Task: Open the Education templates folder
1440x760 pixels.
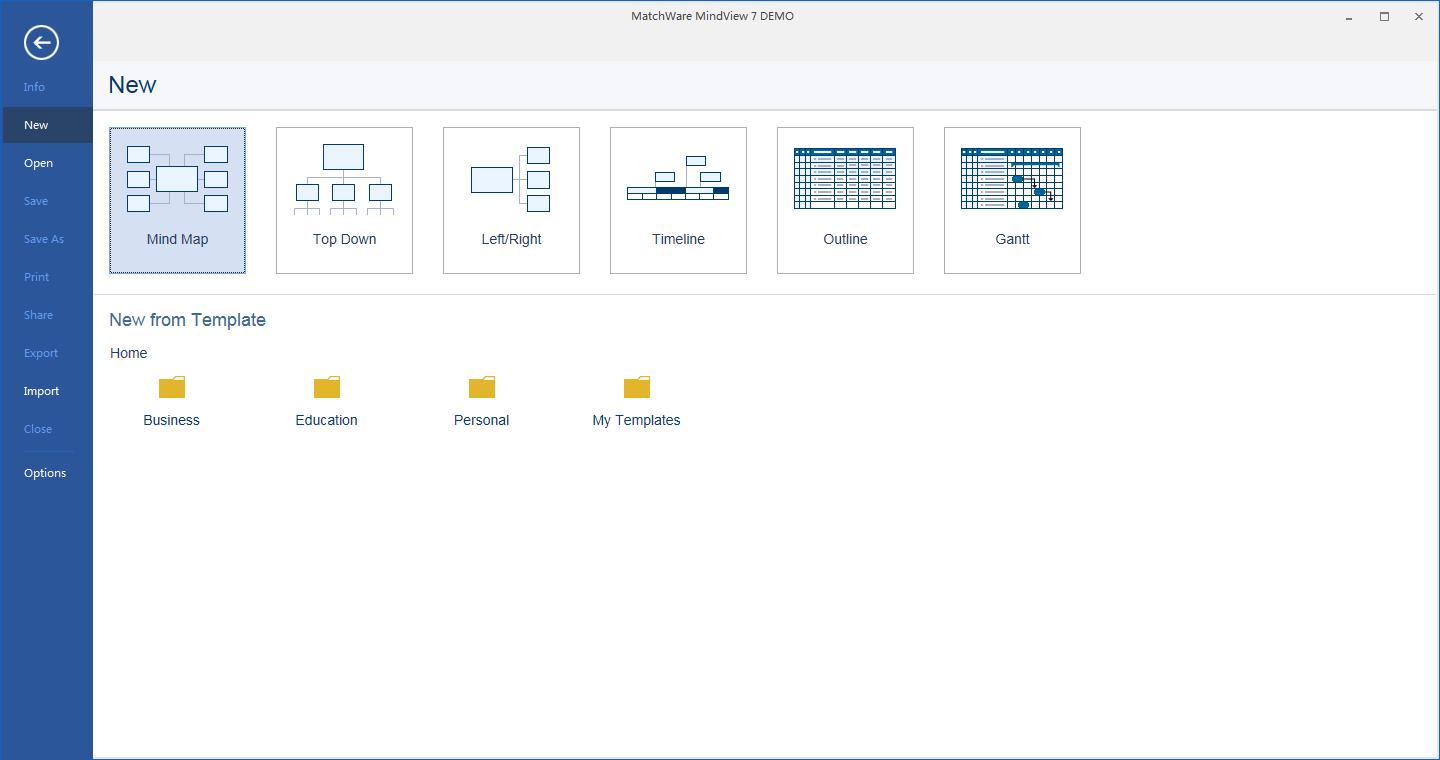Action: click(x=327, y=387)
